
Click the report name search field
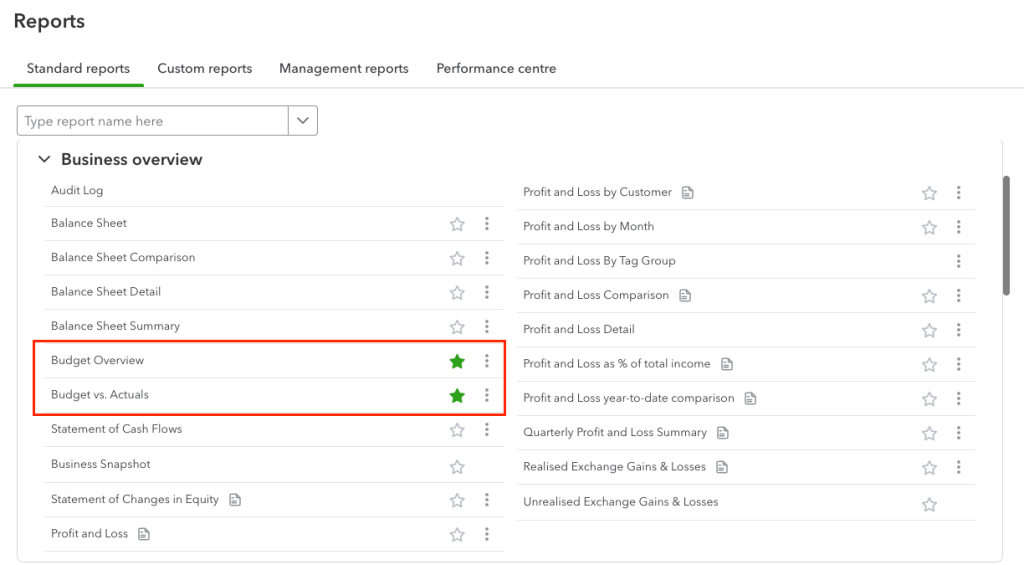tap(153, 121)
